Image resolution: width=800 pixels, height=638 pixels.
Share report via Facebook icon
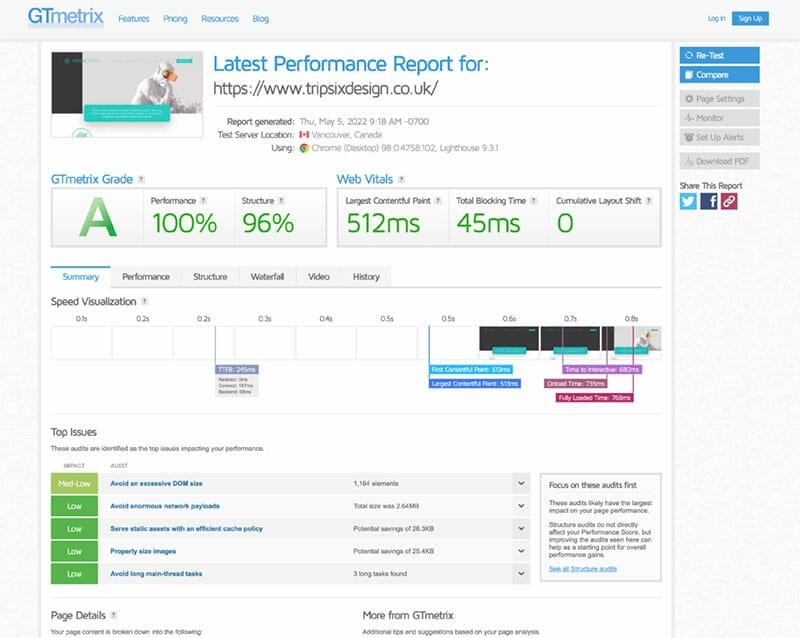pyautogui.click(x=708, y=201)
